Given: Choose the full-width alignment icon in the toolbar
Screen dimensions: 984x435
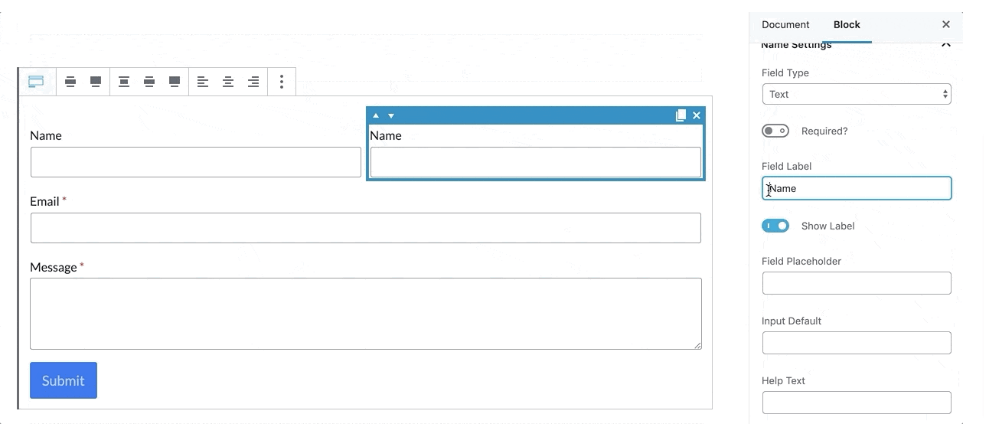Looking at the screenshot, I should 174,82.
